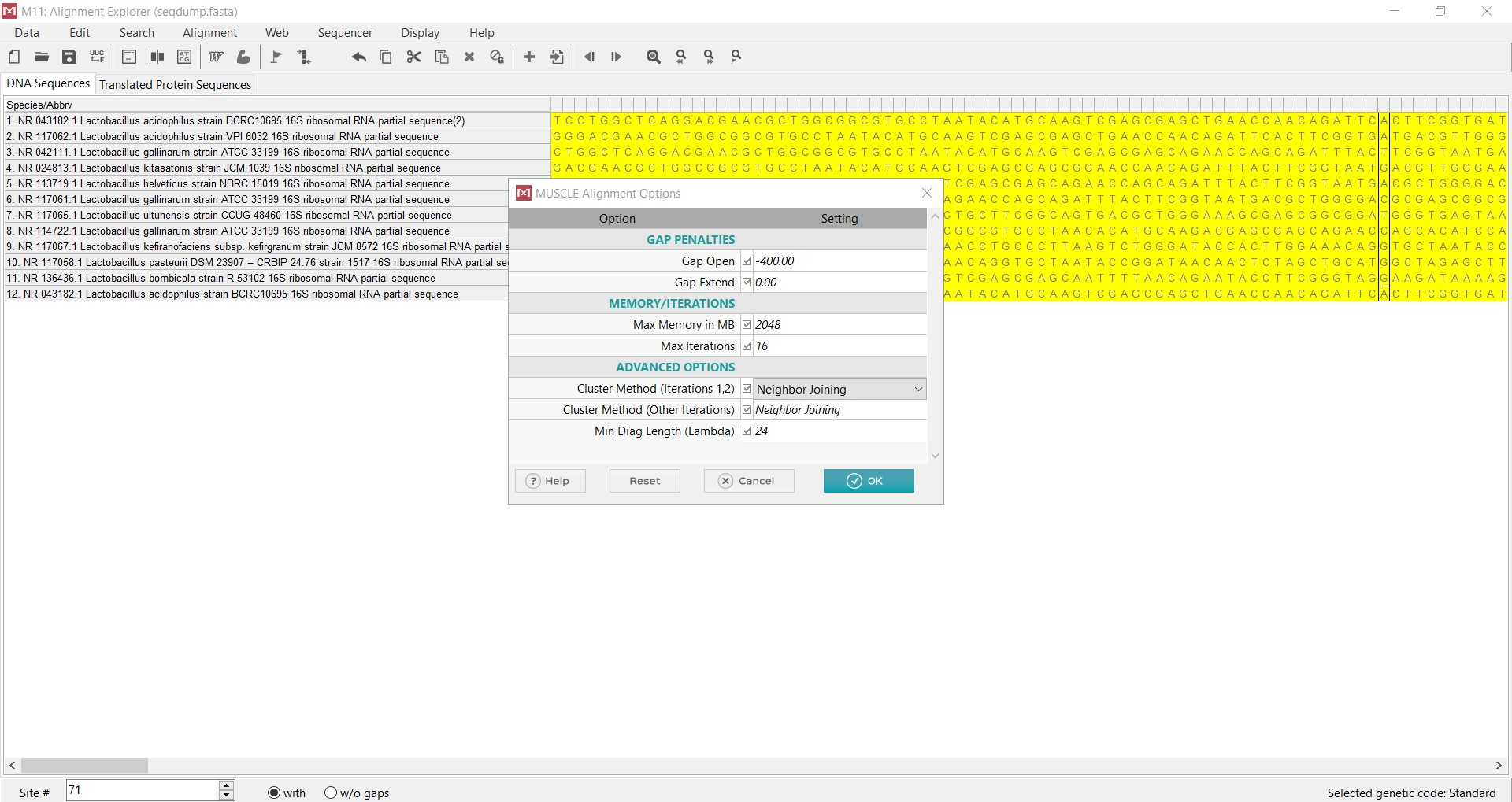Open the Alignment menu
The image size is (1512, 802).
(x=209, y=33)
